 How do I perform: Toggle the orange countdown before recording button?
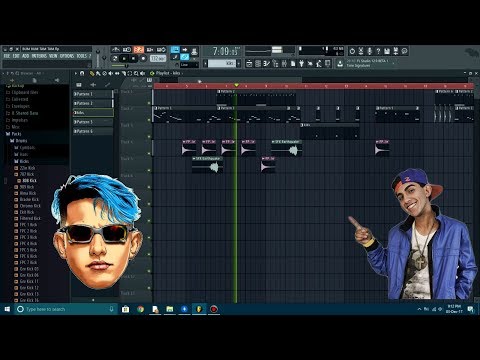pyautogui.click(x=138, y=50)
